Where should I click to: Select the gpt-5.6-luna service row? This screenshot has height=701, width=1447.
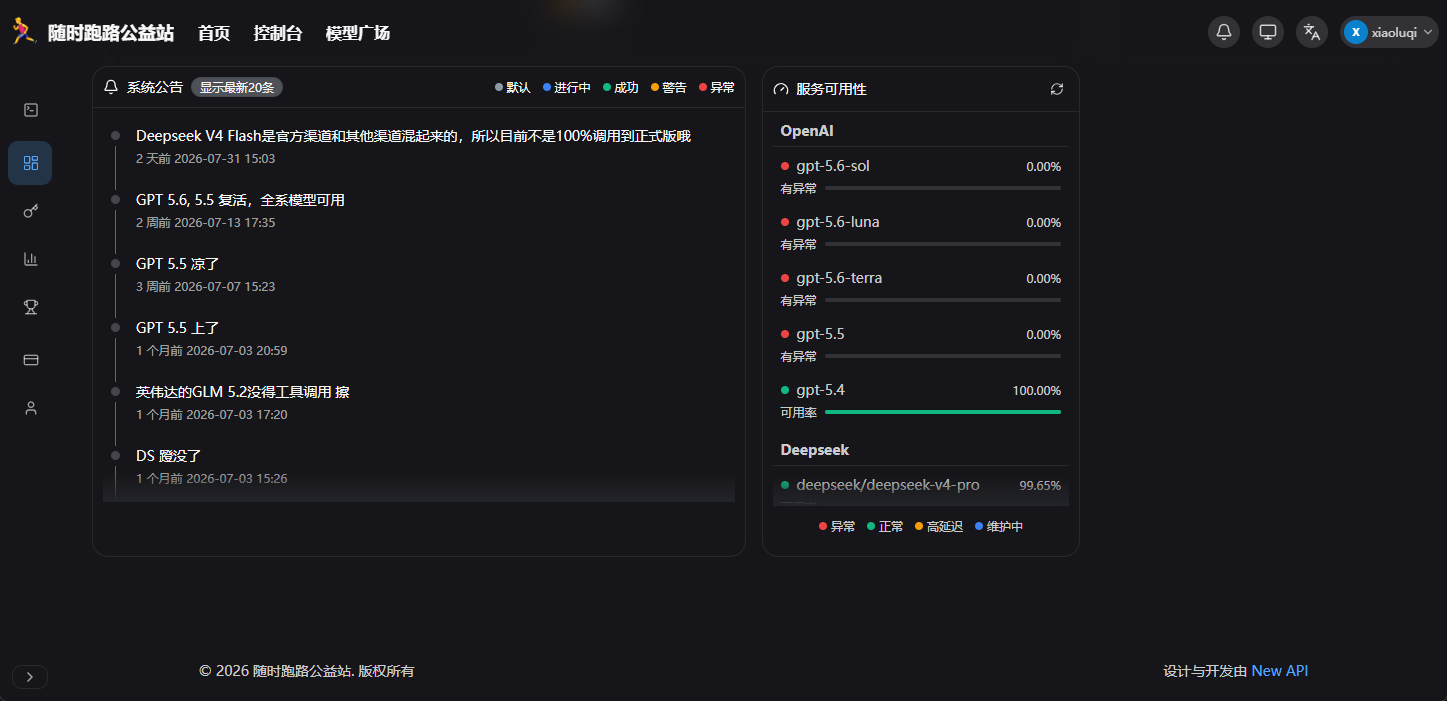[921, 232]
